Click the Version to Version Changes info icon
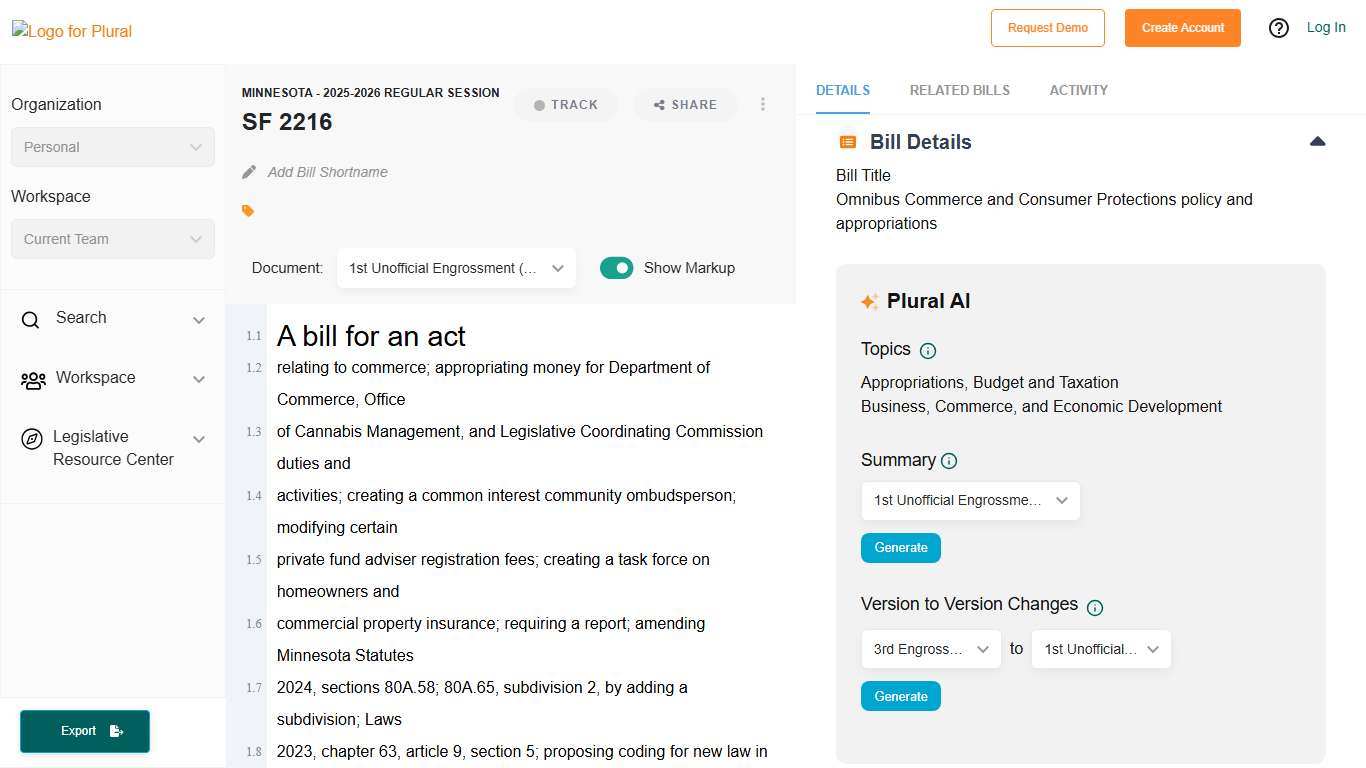Image resolution: width=1366 pixels, height=768 pixels. point(1095,607)
